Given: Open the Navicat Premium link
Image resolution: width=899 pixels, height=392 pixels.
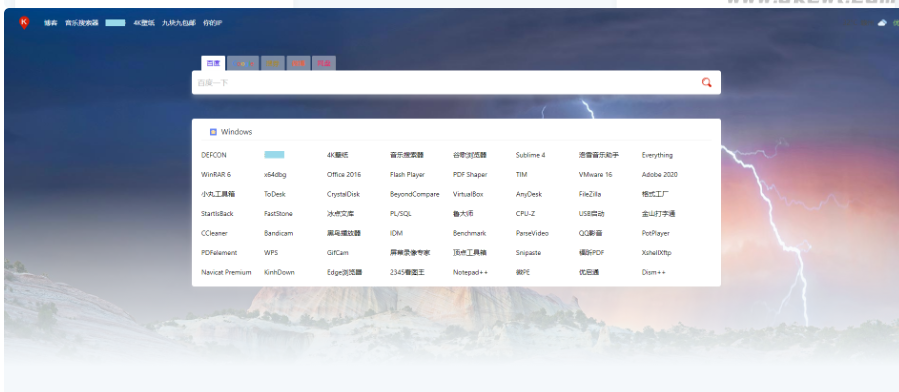Looking at the screenshot, I should coord(226,272).
